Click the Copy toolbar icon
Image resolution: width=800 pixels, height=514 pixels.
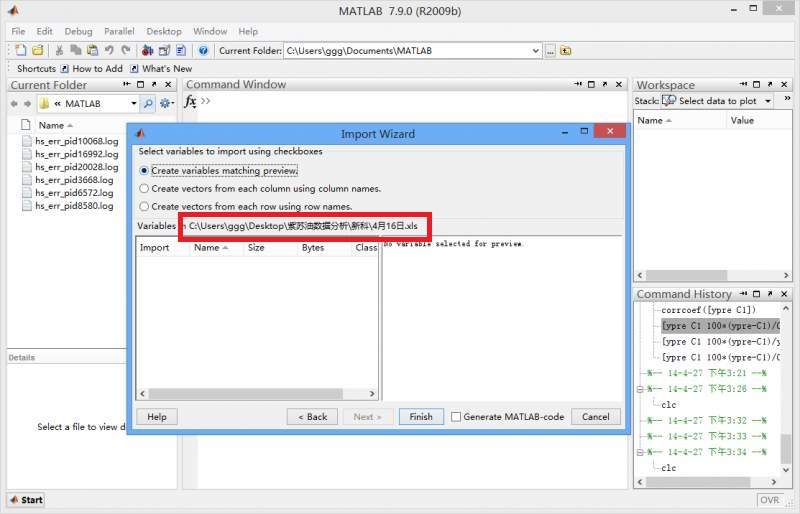76,50
